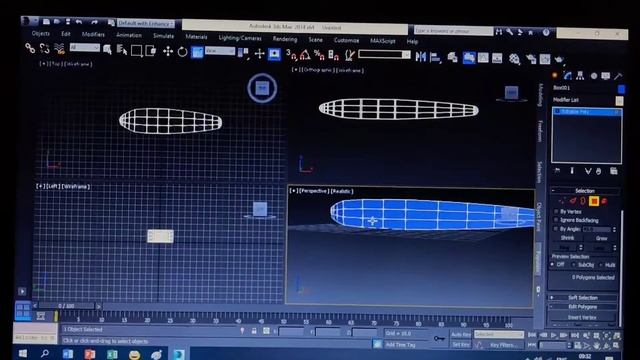This screenshot has width=640, height=360.
Task: Click Select and Manipulate icon
Action: [x=260, y=53]
